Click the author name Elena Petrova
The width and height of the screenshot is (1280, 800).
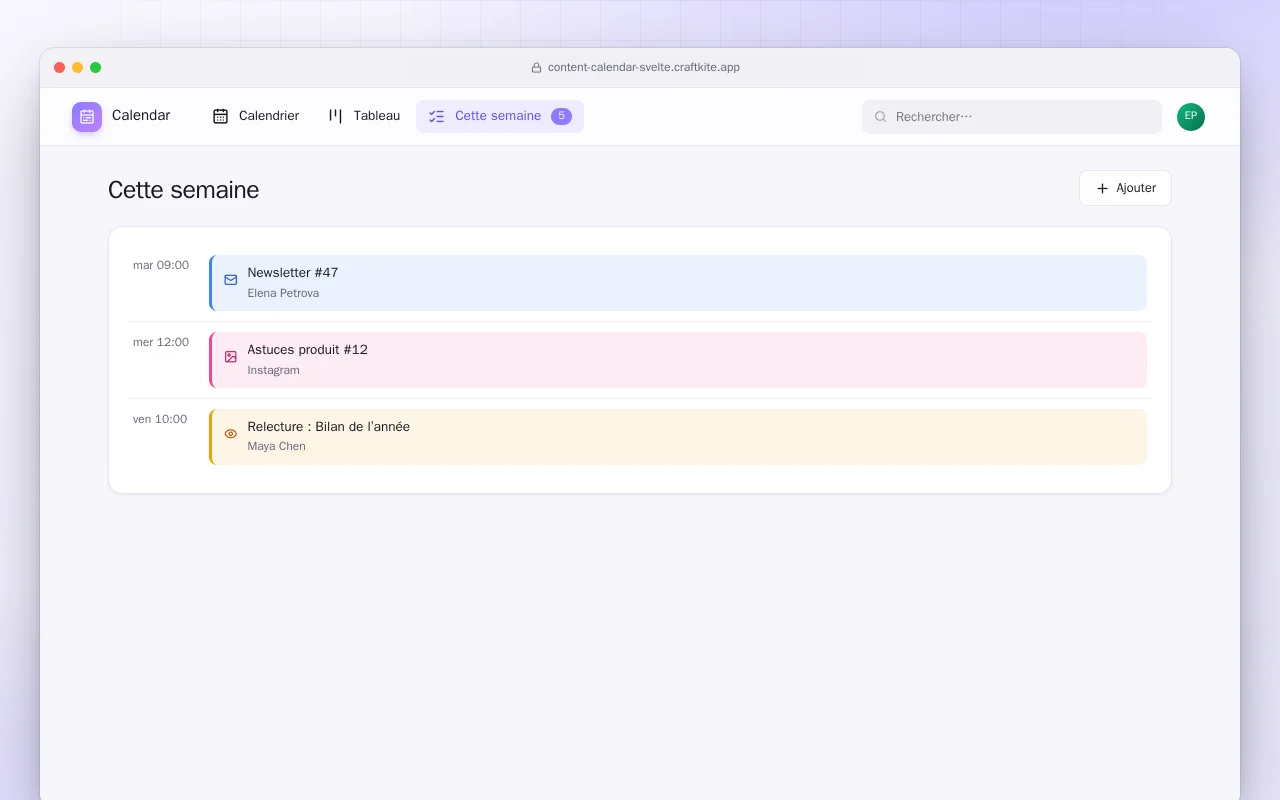tap(283, 294)
